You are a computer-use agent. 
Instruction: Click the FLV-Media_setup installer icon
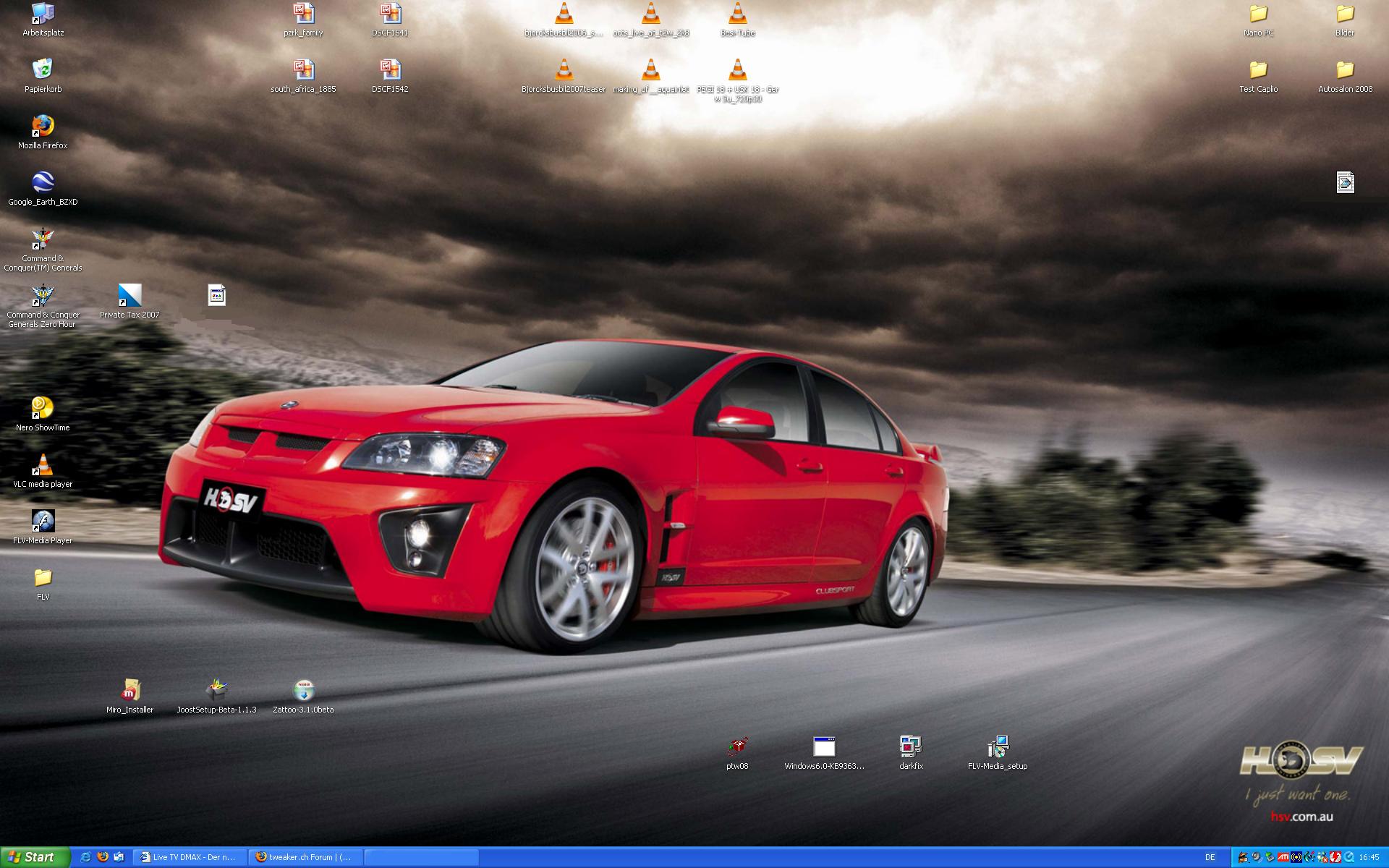pyautogui.click(x=998, y=746)
